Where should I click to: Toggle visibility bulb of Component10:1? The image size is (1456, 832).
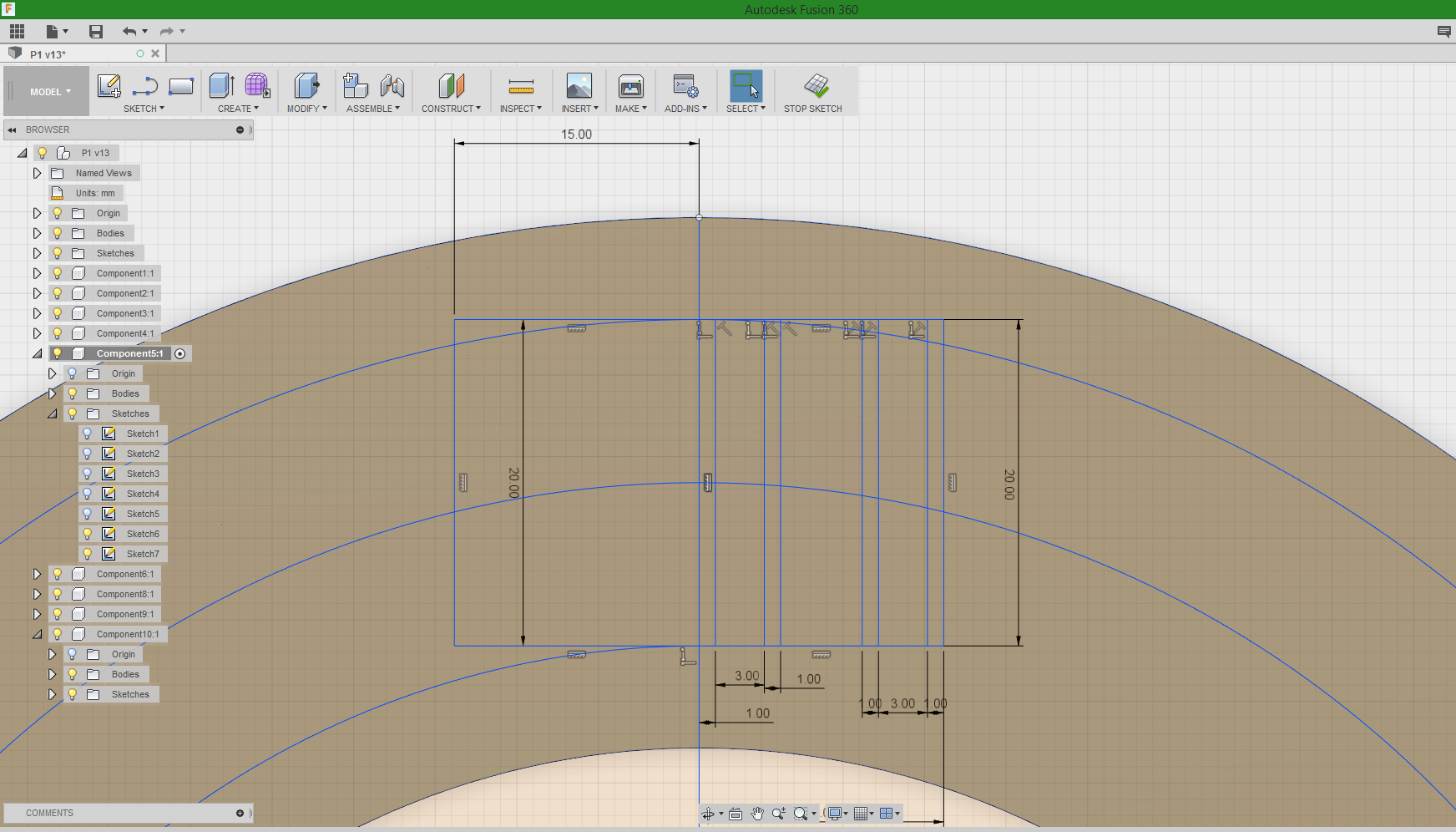[58, 634]
